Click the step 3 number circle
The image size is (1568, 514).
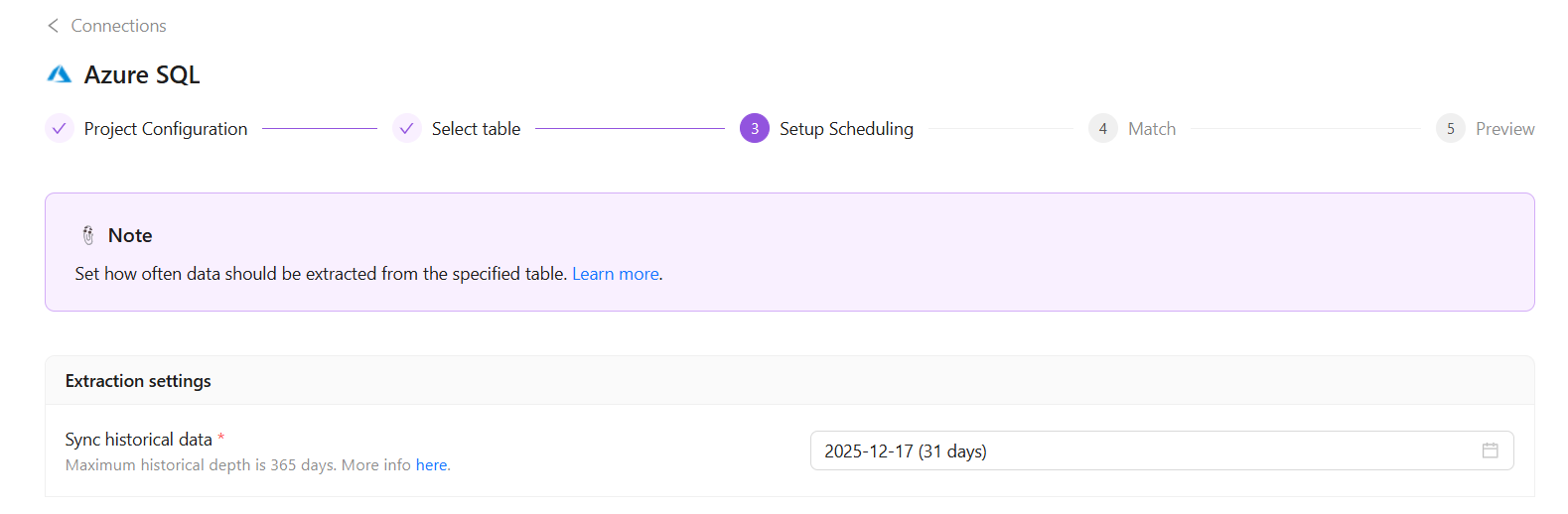point(755,129)
